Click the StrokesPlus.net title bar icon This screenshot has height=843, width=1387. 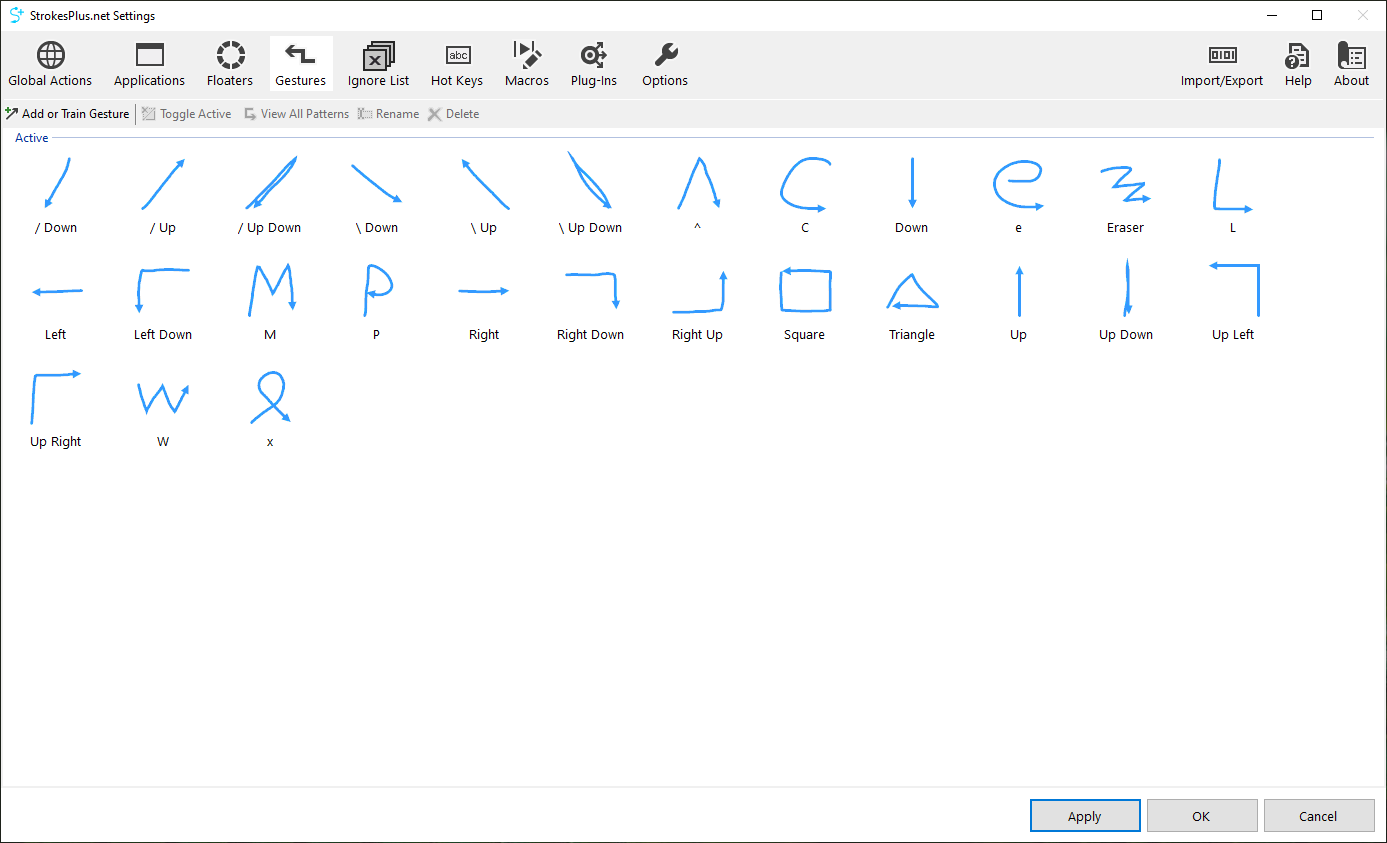[16, 15]
